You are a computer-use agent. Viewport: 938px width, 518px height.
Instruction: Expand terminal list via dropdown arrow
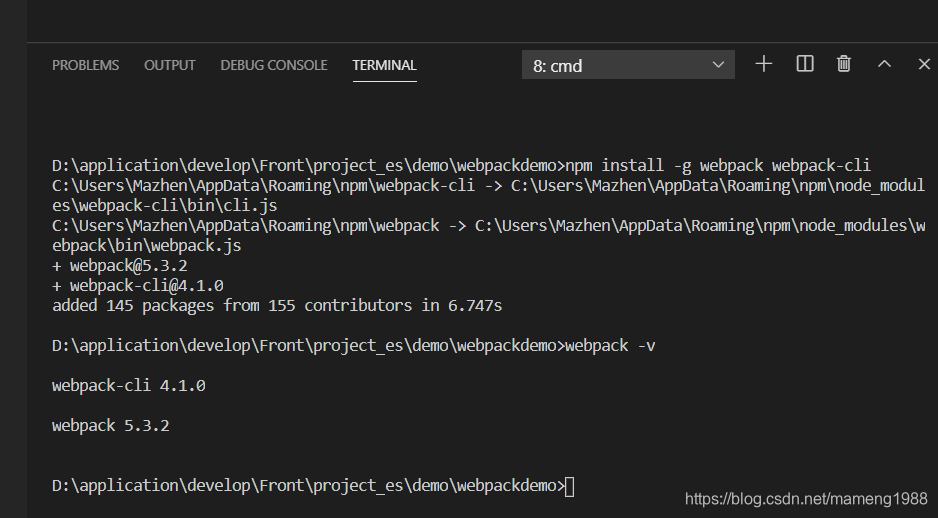tap(718, 65)
